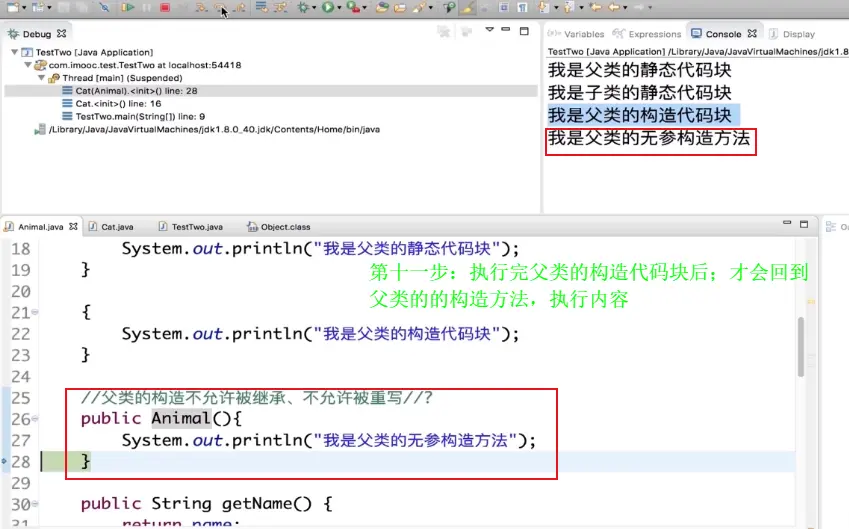
Task: Open the New file dropdown arrow
Action: (x=24, y=8)
